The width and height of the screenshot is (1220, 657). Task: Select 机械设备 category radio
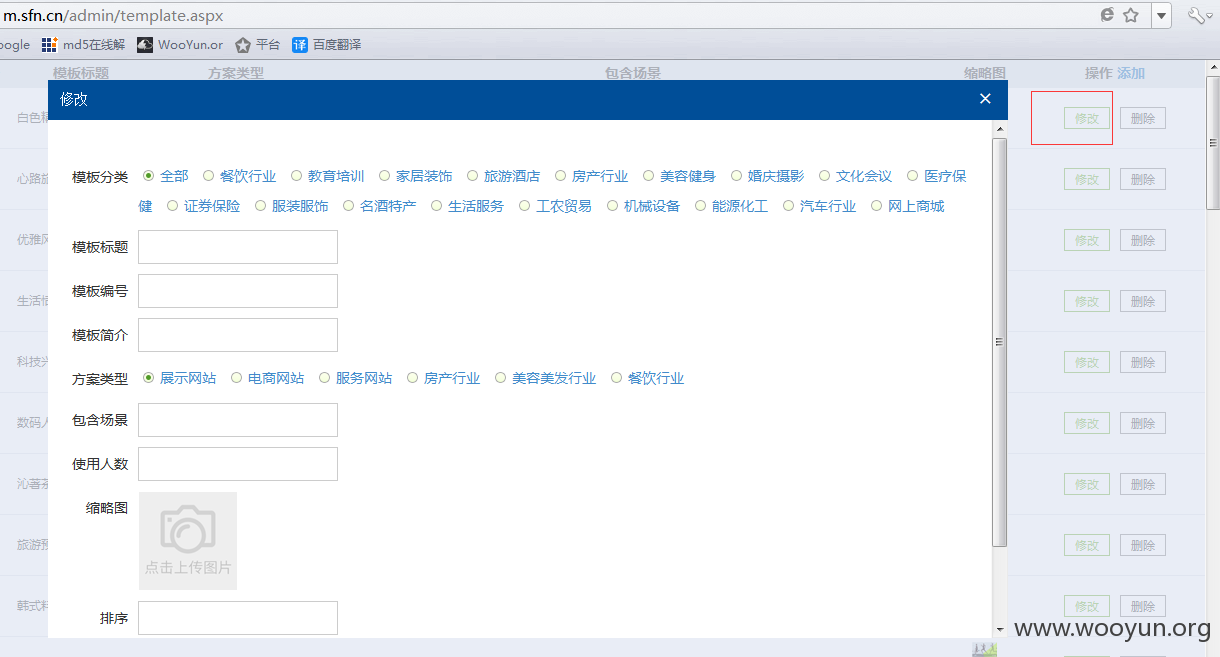point(613,206)
